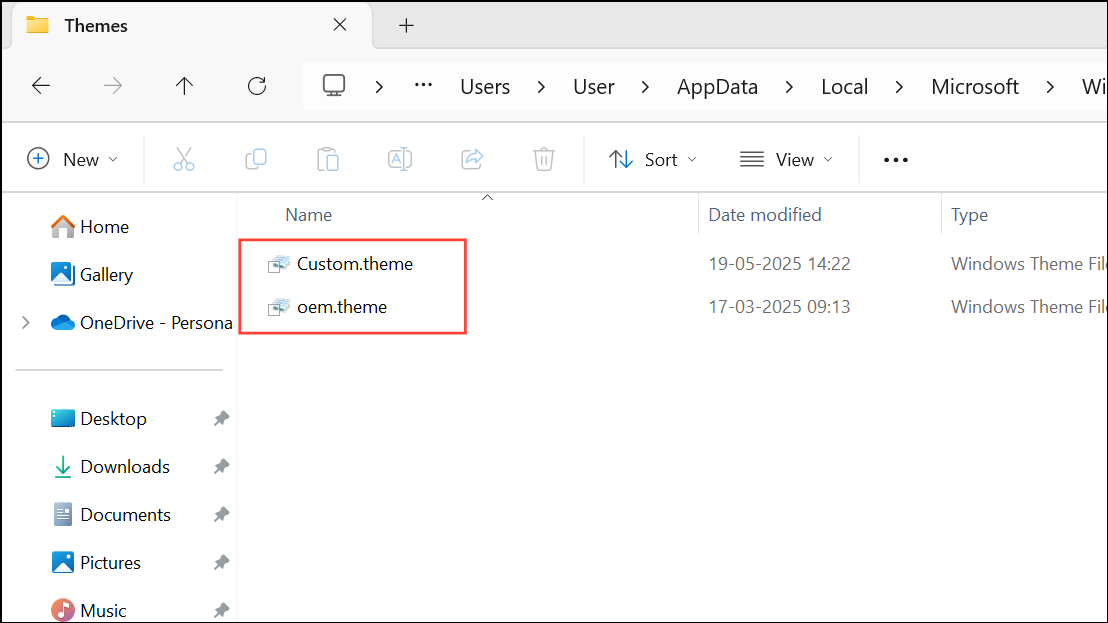Open Downloads in quick access
The height and width of the screenshot is (623, 1108).
(x=111, y=467)
